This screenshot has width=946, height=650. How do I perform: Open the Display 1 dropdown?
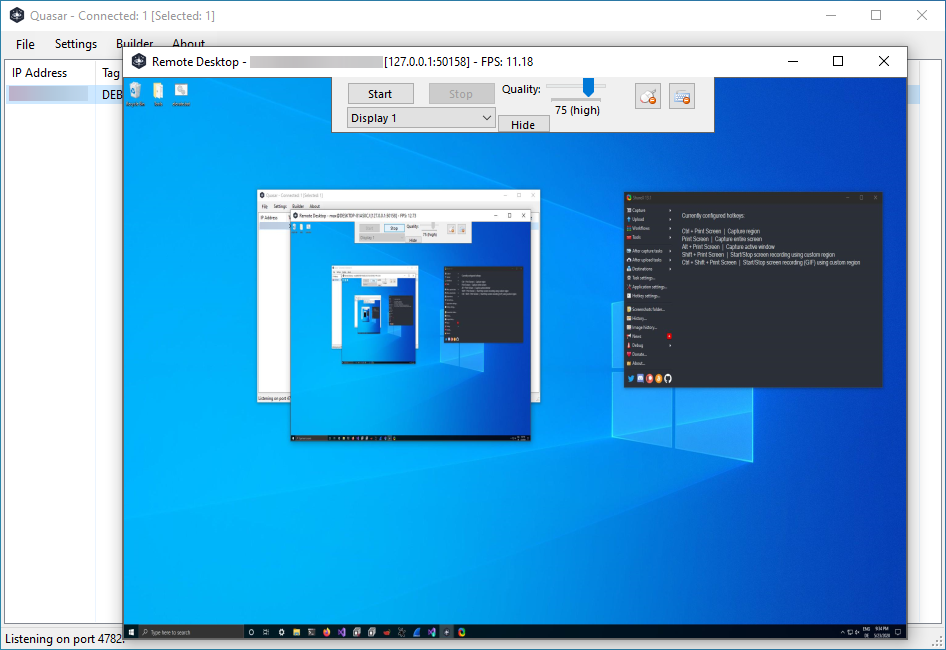click(x=420, y=117)
